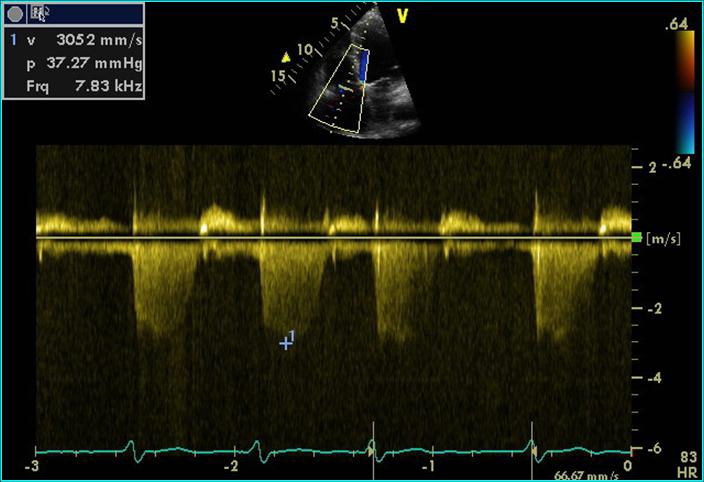The height and width of the screenshot is (482, 704).
Task: Select the caliper cross marker labeled 1
Action: 285,344
